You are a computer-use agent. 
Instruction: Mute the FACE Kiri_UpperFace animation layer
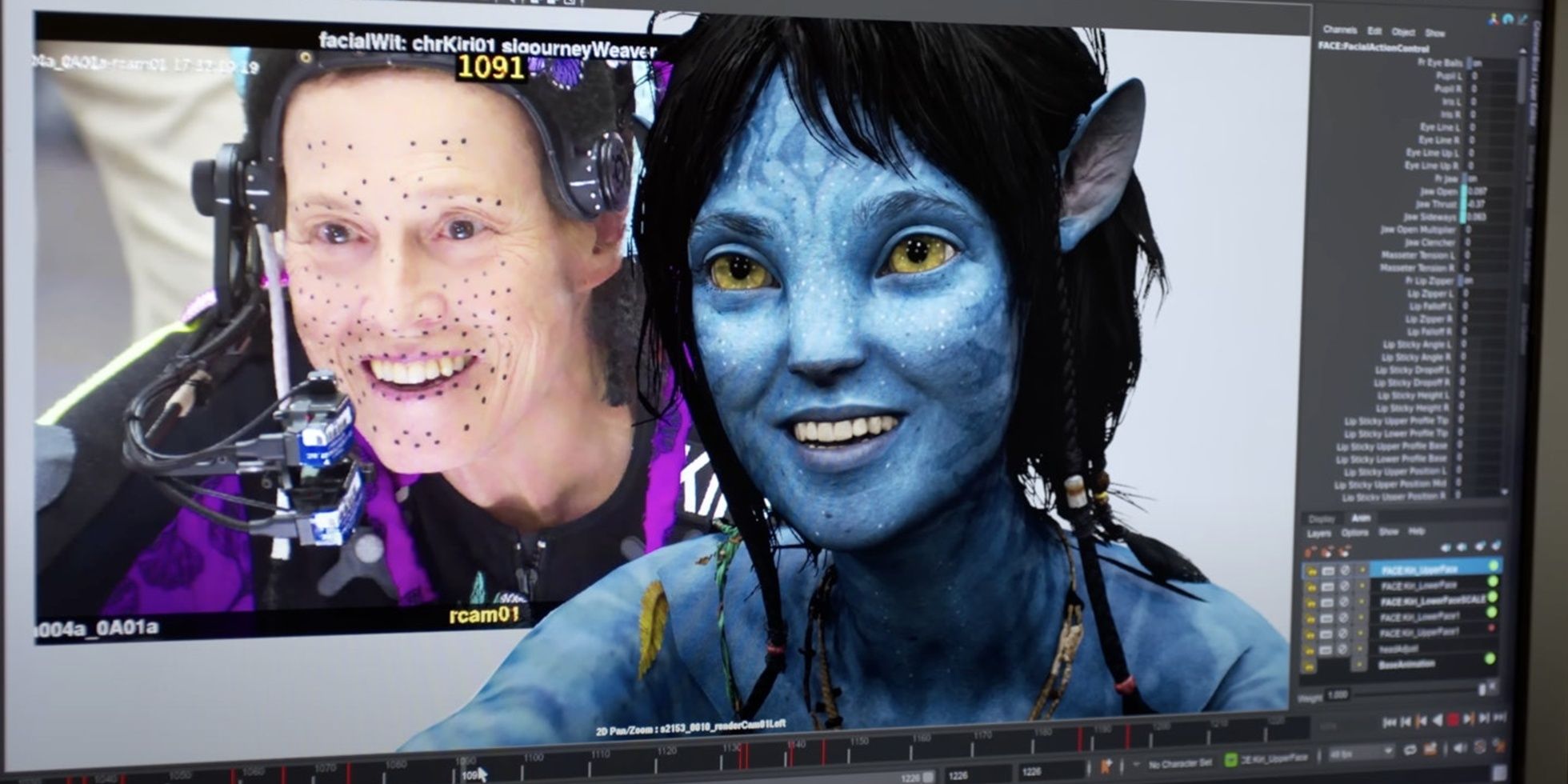coord(1328,570)
